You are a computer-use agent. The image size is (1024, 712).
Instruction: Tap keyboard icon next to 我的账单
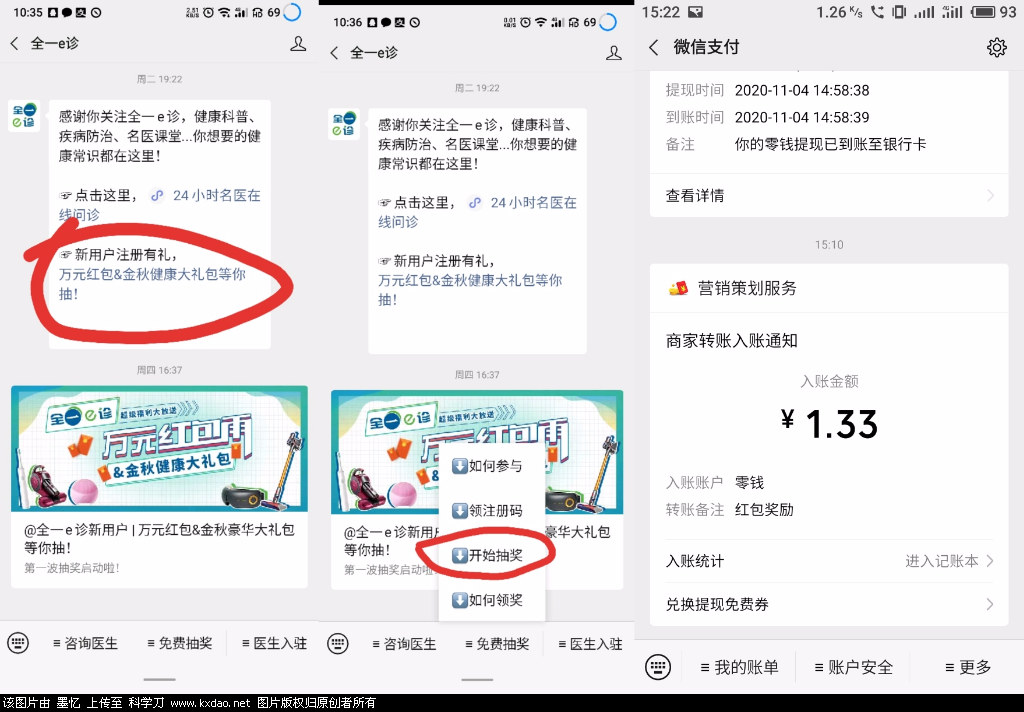[x=657, y=667]
